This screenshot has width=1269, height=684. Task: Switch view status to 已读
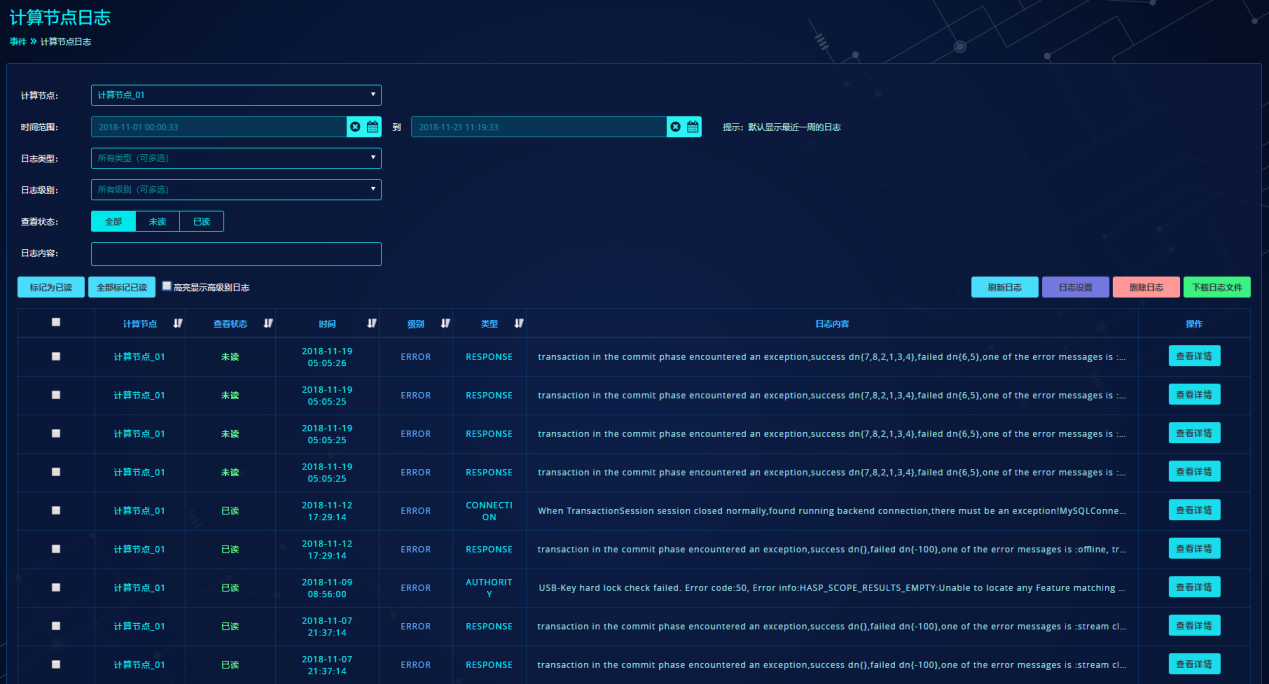pyautogui.click(x=202, y=221)
